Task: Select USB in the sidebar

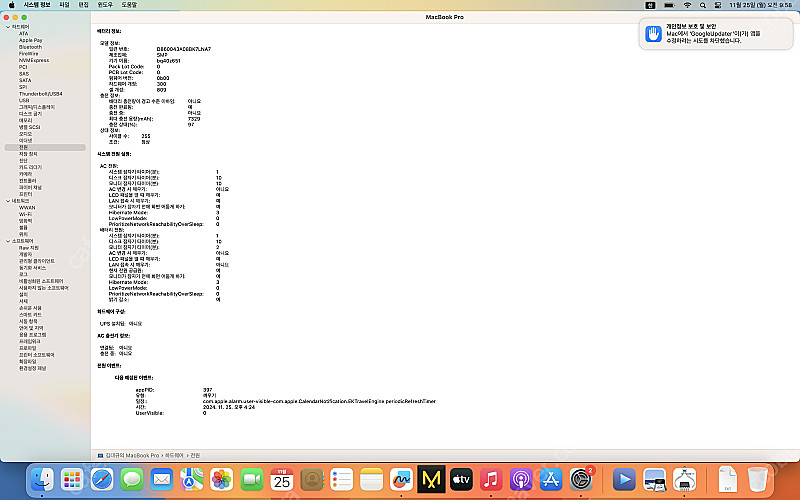Action: click(x=24, y=101)
